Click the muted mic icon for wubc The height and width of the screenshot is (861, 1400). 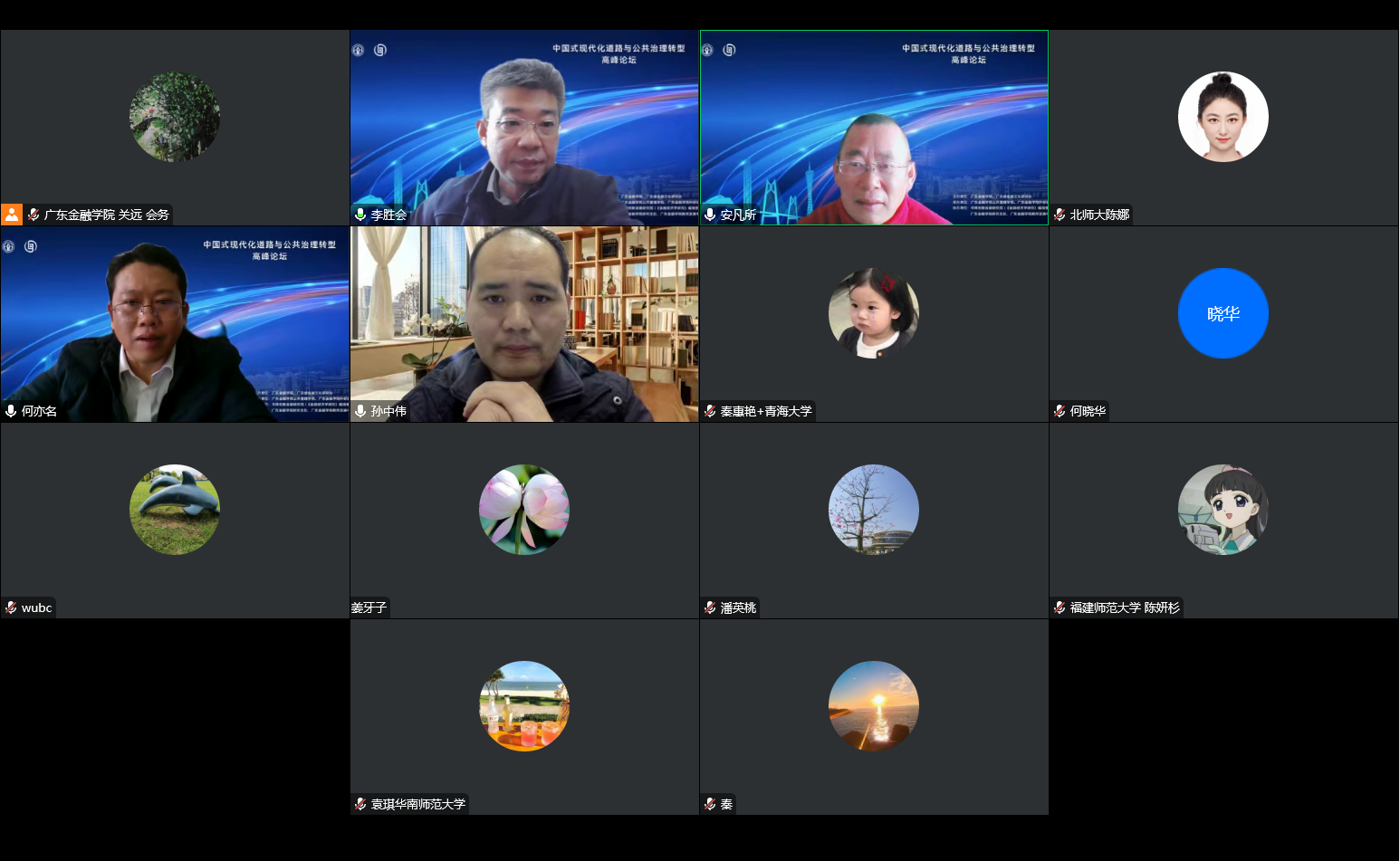(x=11, y=607)
